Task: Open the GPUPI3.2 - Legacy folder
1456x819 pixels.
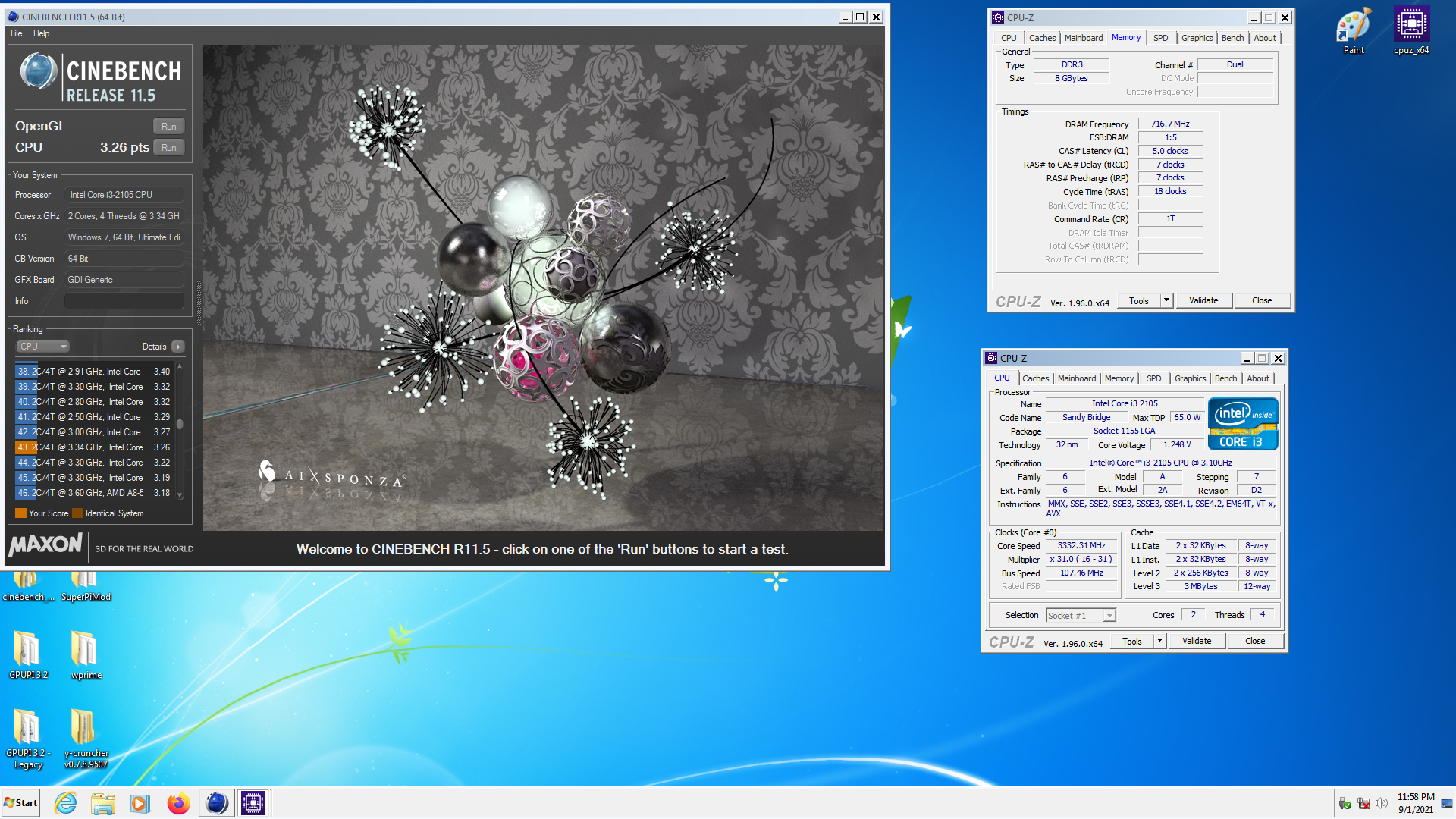Action: 28,739
